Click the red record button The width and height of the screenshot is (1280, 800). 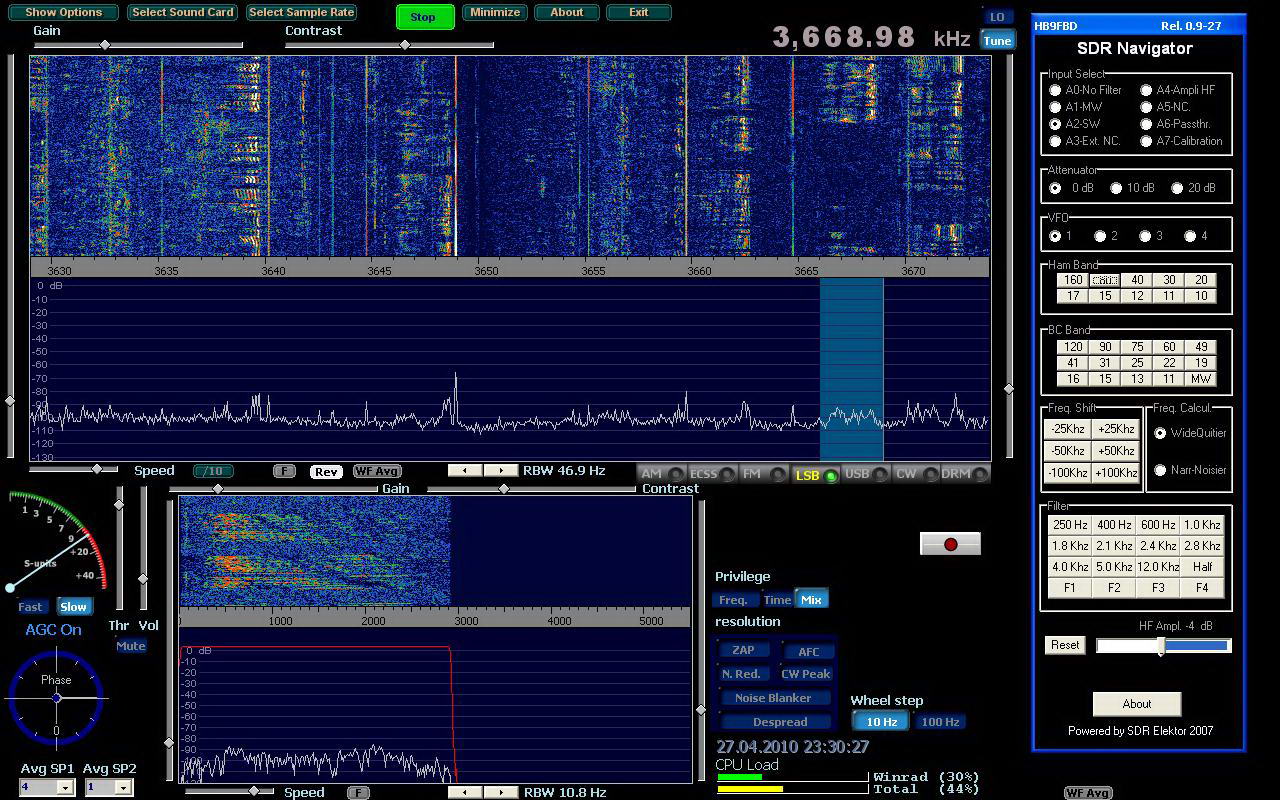coord(950,543)
